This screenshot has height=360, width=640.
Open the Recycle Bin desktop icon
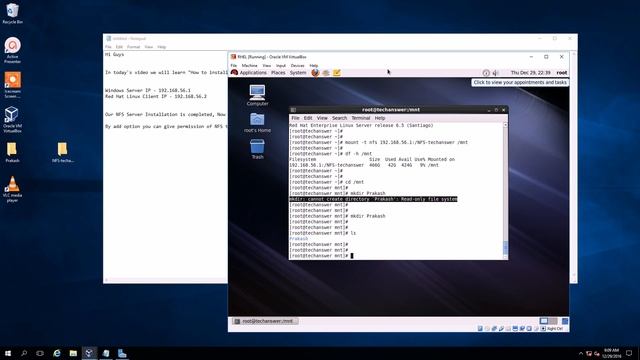point(12,13)
